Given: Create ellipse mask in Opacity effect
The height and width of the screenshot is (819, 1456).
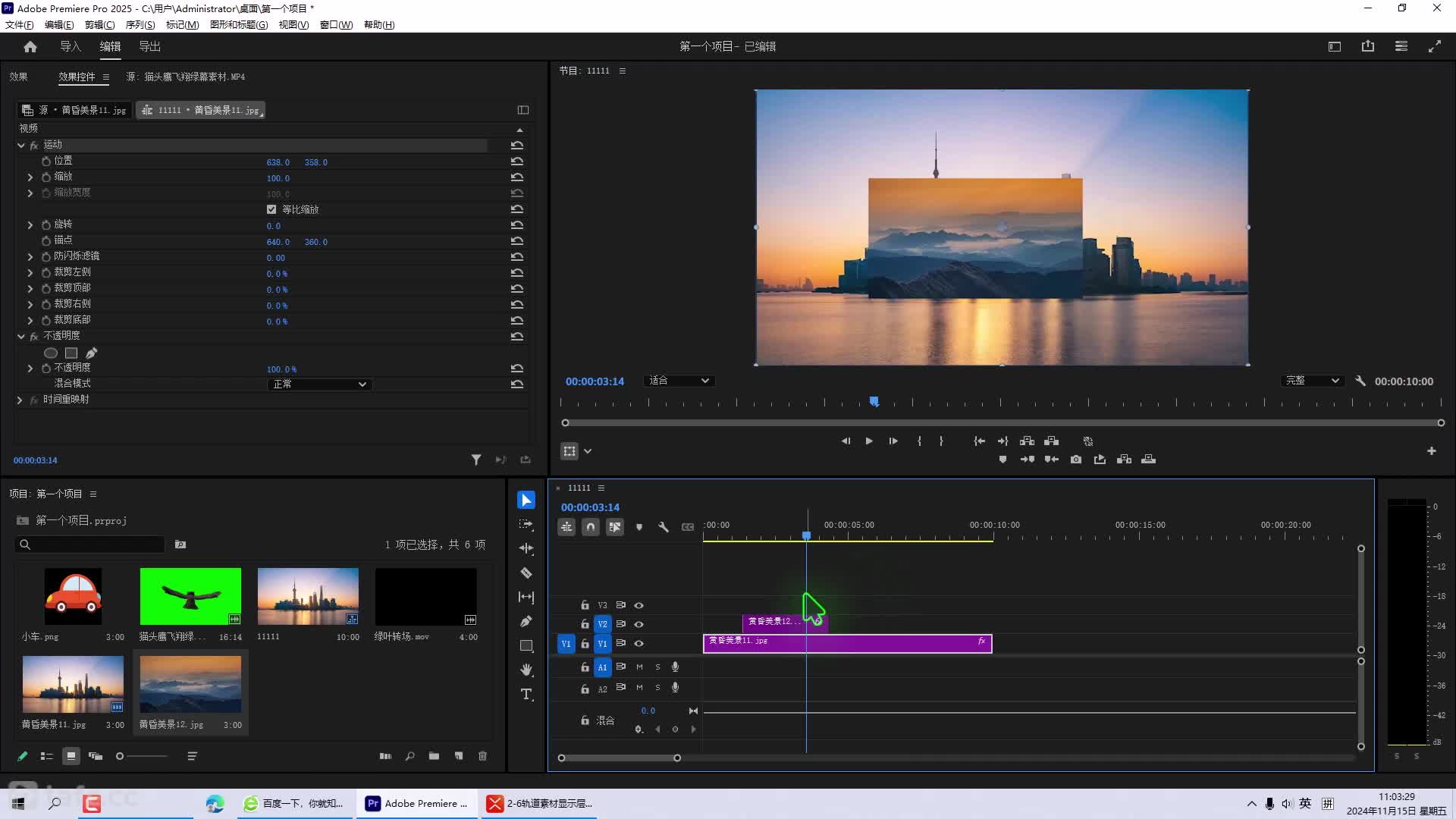Looking at the screenshot, I should point(51,353).
